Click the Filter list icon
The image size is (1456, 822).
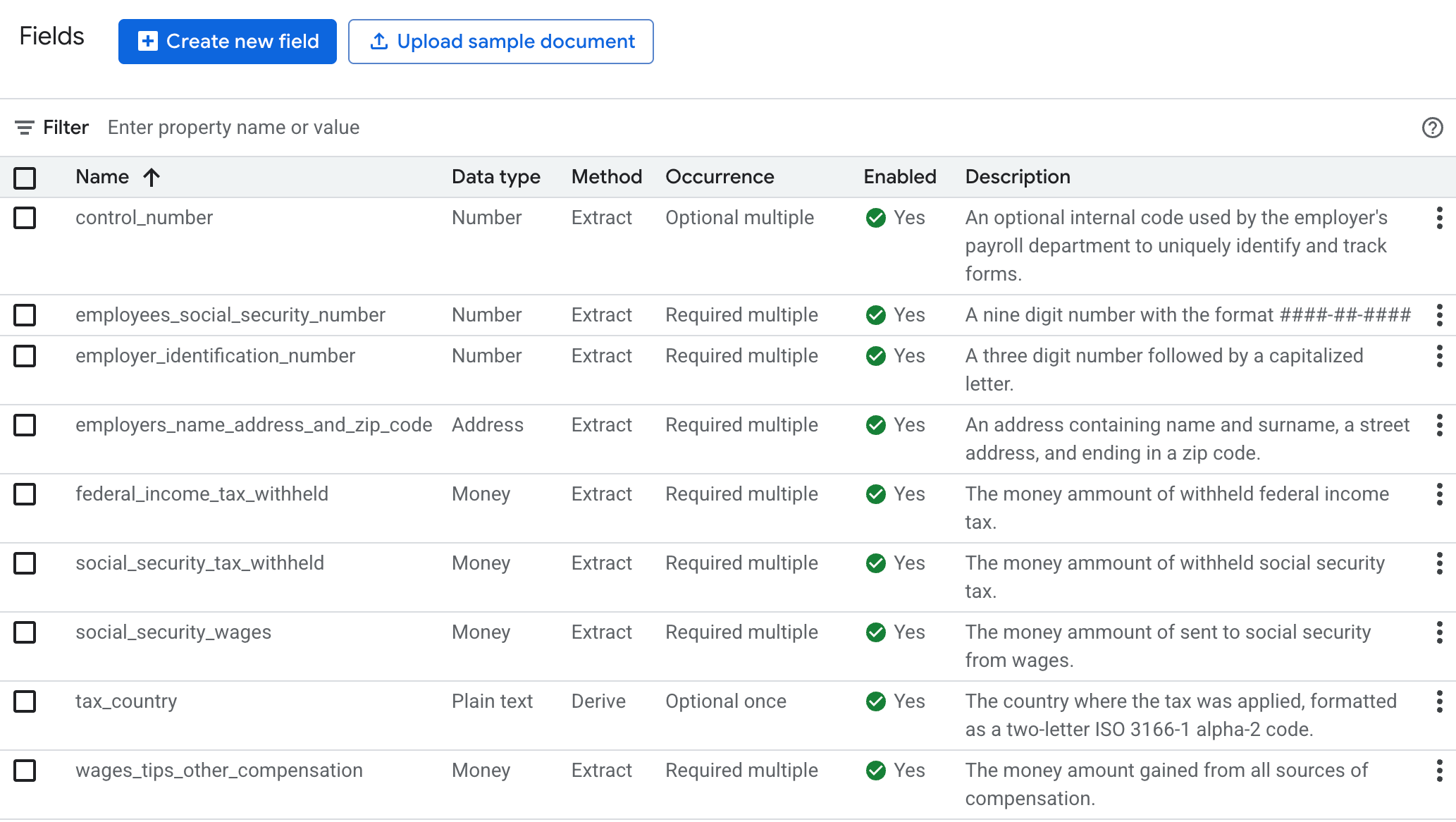[x=25, y=128]
